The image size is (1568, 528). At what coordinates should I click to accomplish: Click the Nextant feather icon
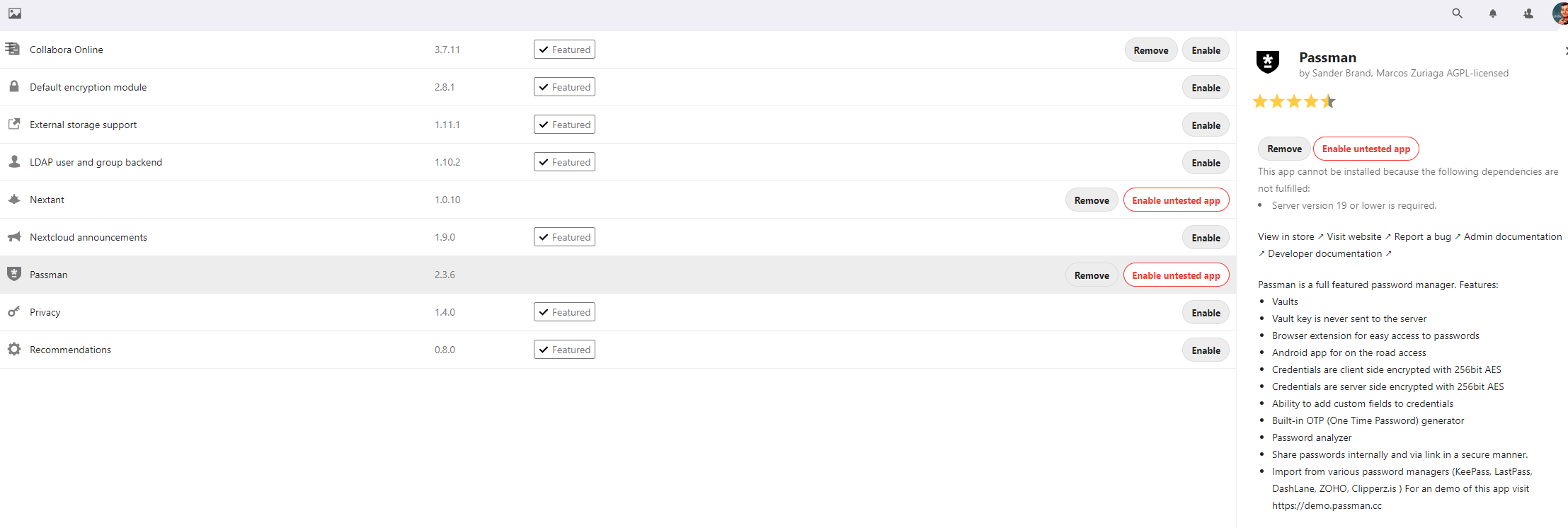click(x=13, y=198)
